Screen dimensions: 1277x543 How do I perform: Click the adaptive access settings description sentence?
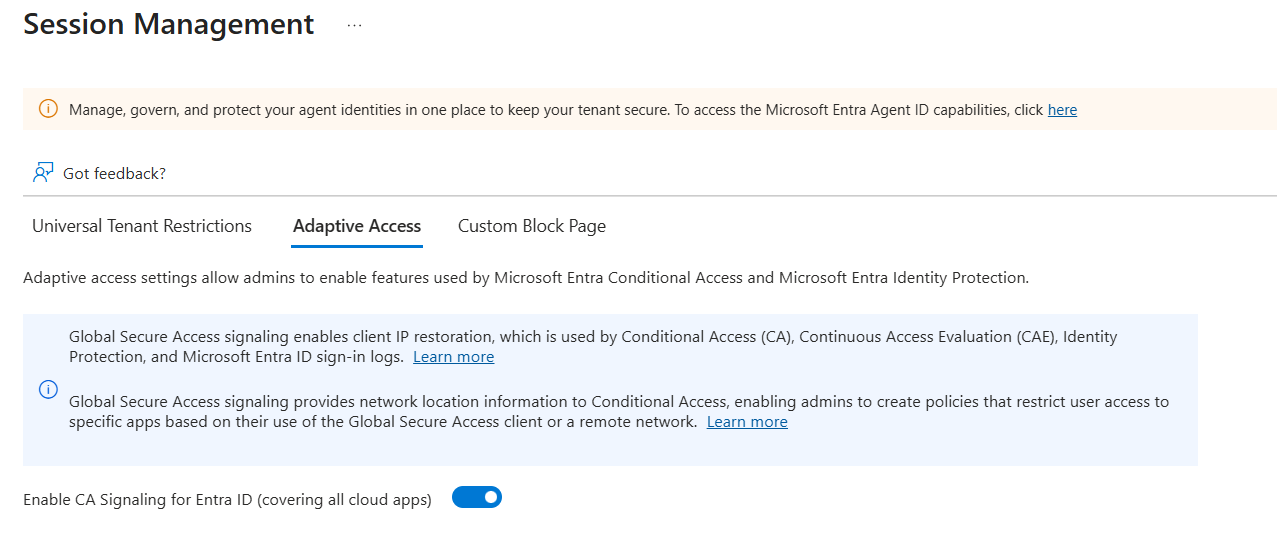tap(525, 278)
